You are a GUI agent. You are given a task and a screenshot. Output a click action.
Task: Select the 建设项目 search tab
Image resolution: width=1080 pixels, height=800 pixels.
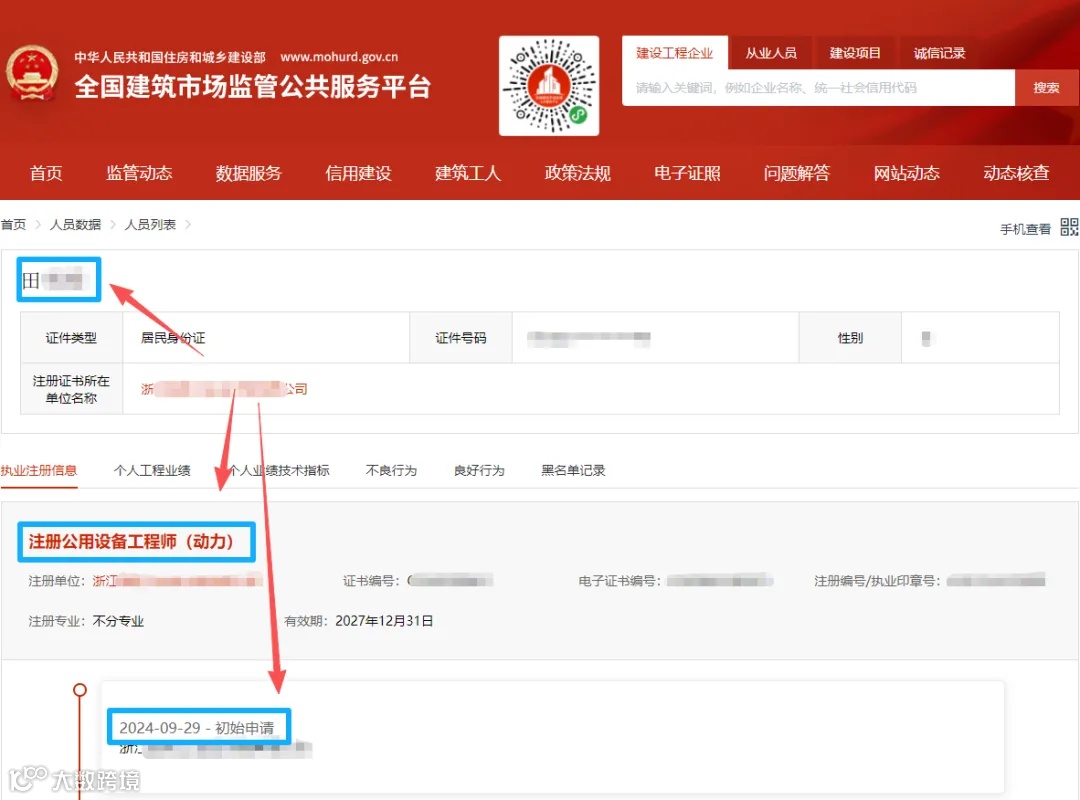[855, 53]
